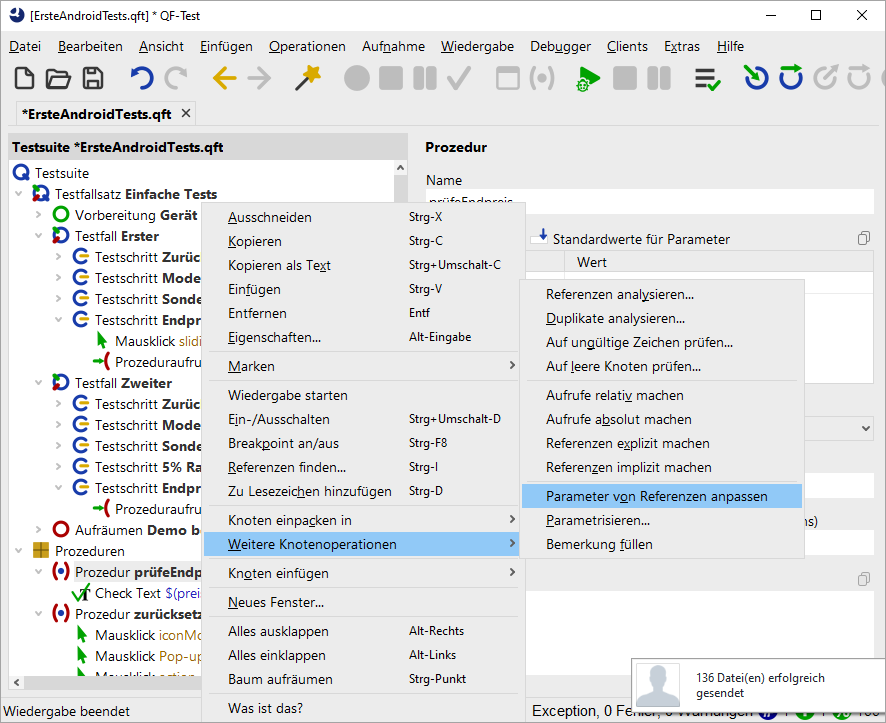This screenshot has width=886, height=723.
Task: Go back with the yellow left arrow
Action: click(224, 78)
